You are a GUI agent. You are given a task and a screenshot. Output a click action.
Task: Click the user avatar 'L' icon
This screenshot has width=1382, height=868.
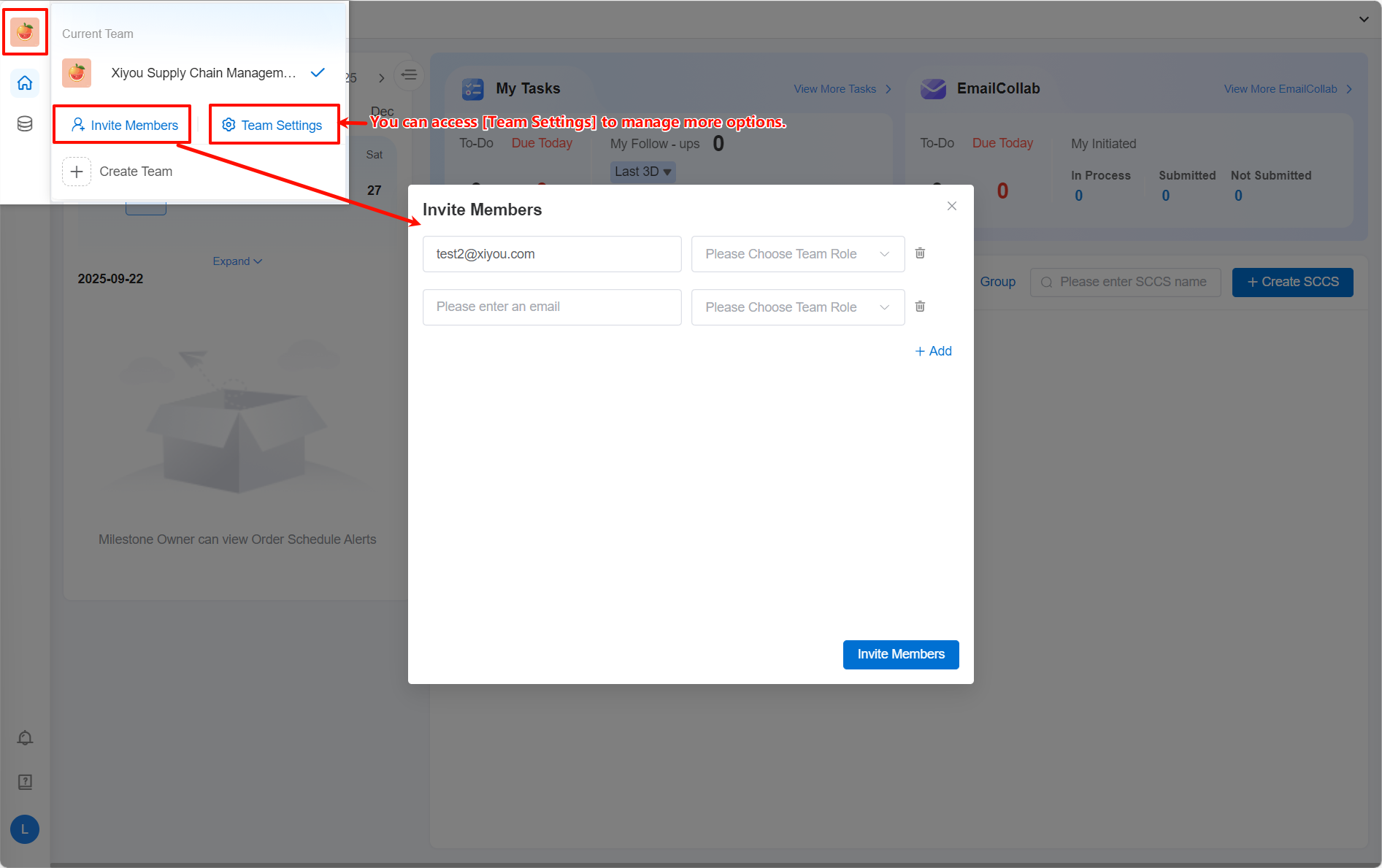[x=25, y=829]
